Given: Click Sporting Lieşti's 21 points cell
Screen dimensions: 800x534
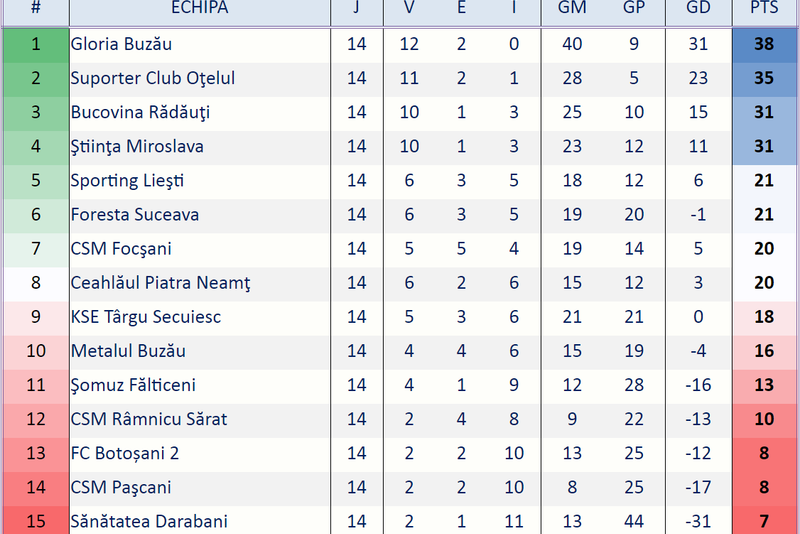Looking at the screenshot, I should click(764, 180).
